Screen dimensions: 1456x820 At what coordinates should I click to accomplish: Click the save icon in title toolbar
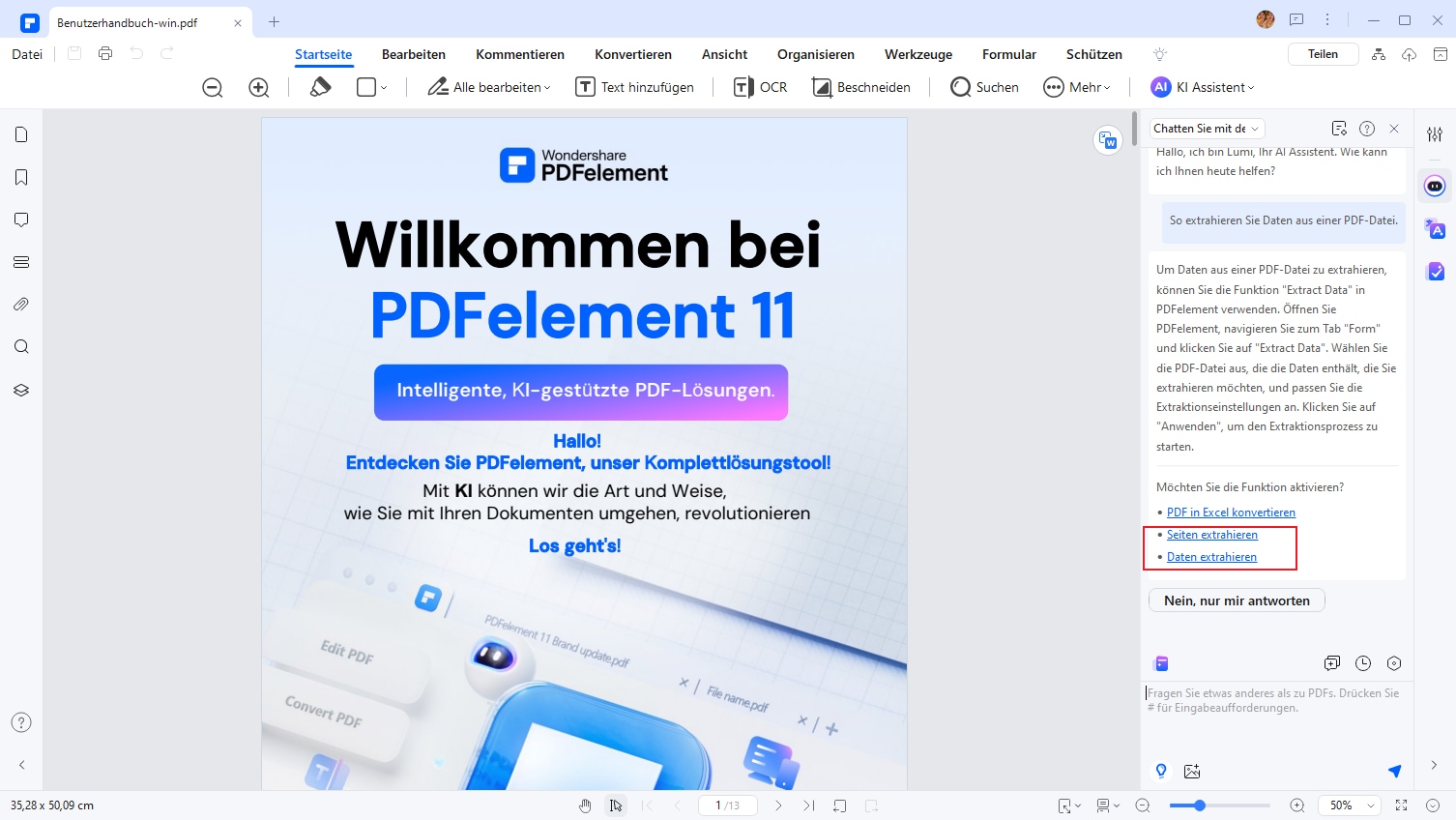74,54
